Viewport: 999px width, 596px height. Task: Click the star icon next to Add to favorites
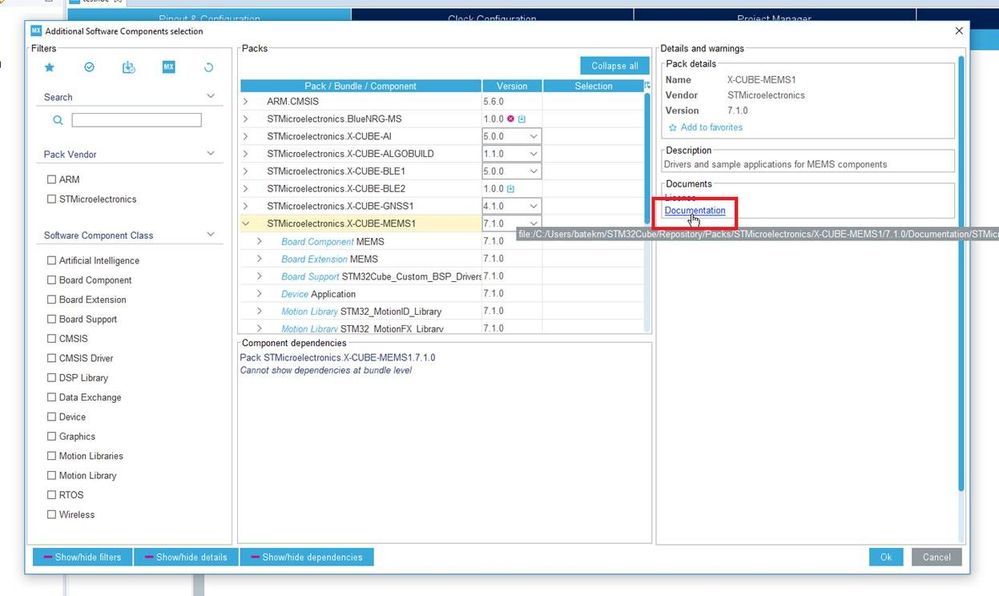(x=672, y=127)
